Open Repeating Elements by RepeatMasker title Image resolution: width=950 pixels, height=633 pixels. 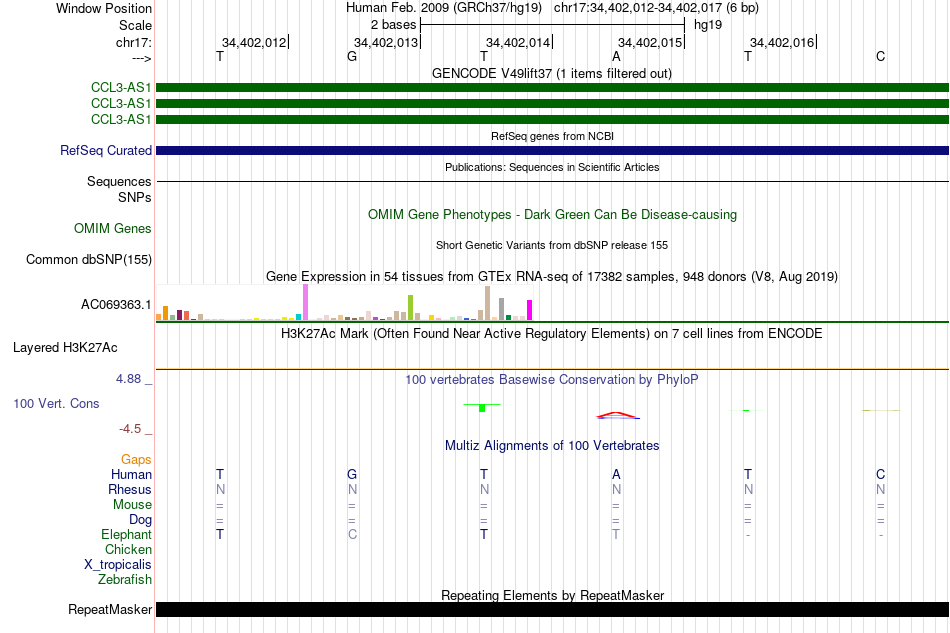tap(553, 595)
